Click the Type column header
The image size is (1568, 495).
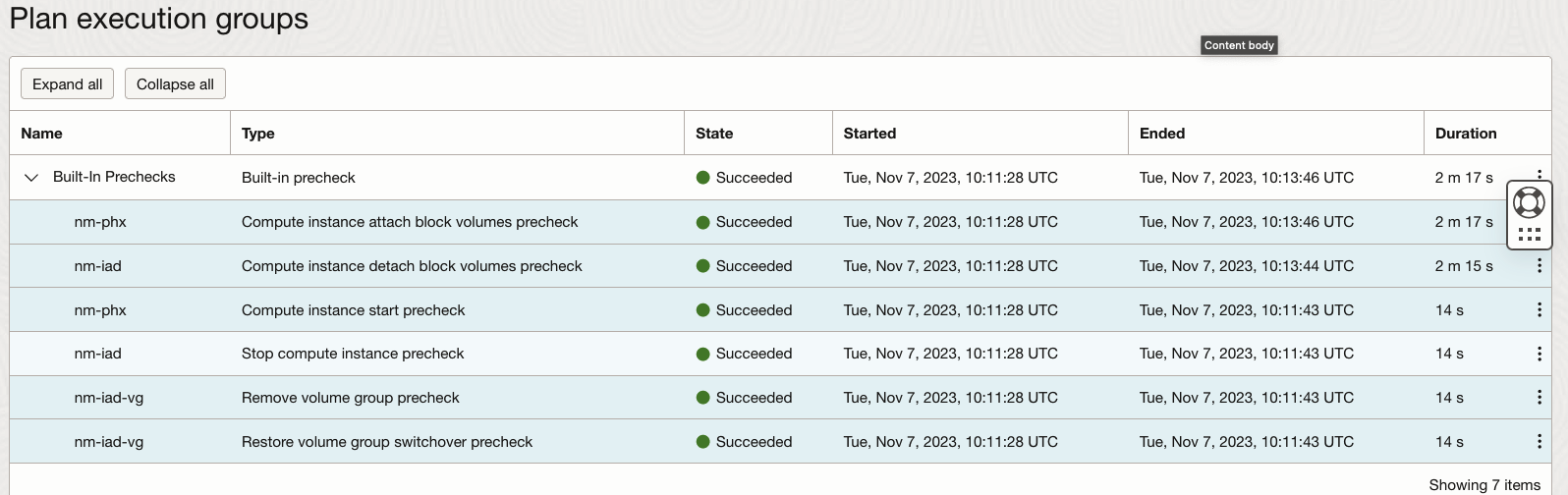click(258, 134)
